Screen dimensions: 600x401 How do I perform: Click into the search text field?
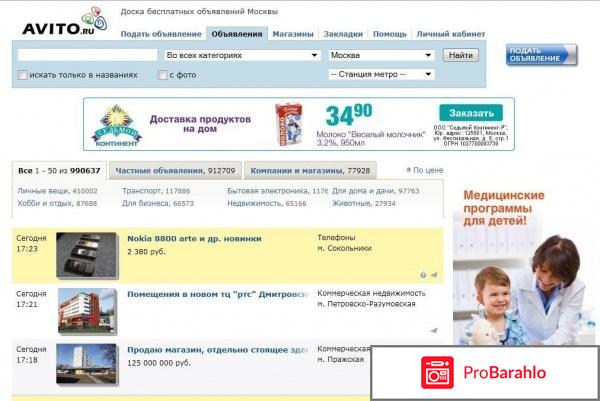tap(88, 55)
